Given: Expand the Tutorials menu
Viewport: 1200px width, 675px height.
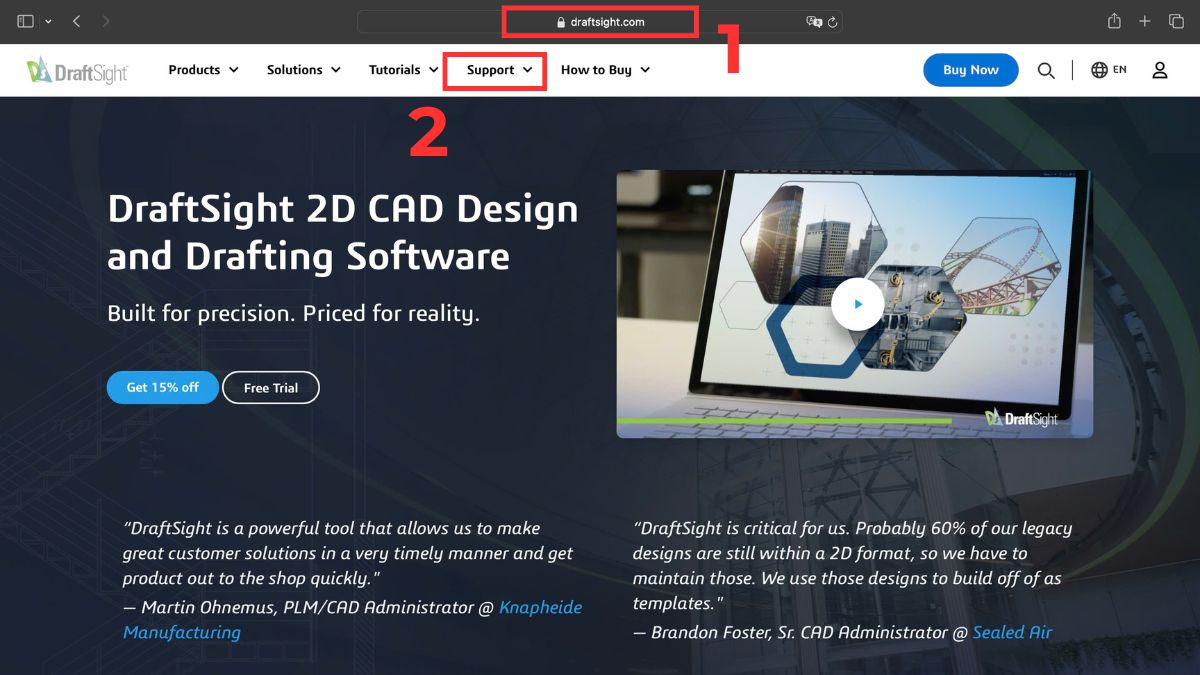Looking at the screenshot, I should pyautogui.click(x=403, y=70).
